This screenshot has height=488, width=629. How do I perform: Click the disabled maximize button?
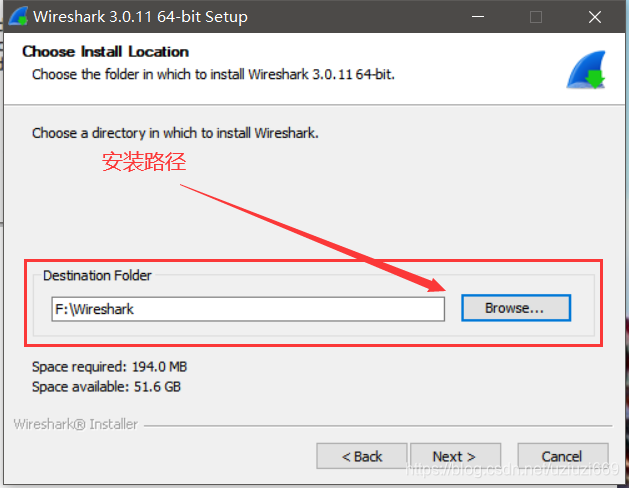(x=536, y=17)
